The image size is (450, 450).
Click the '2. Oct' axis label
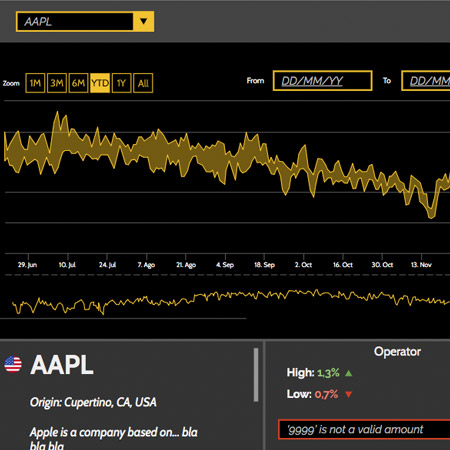tap(303, 265)
